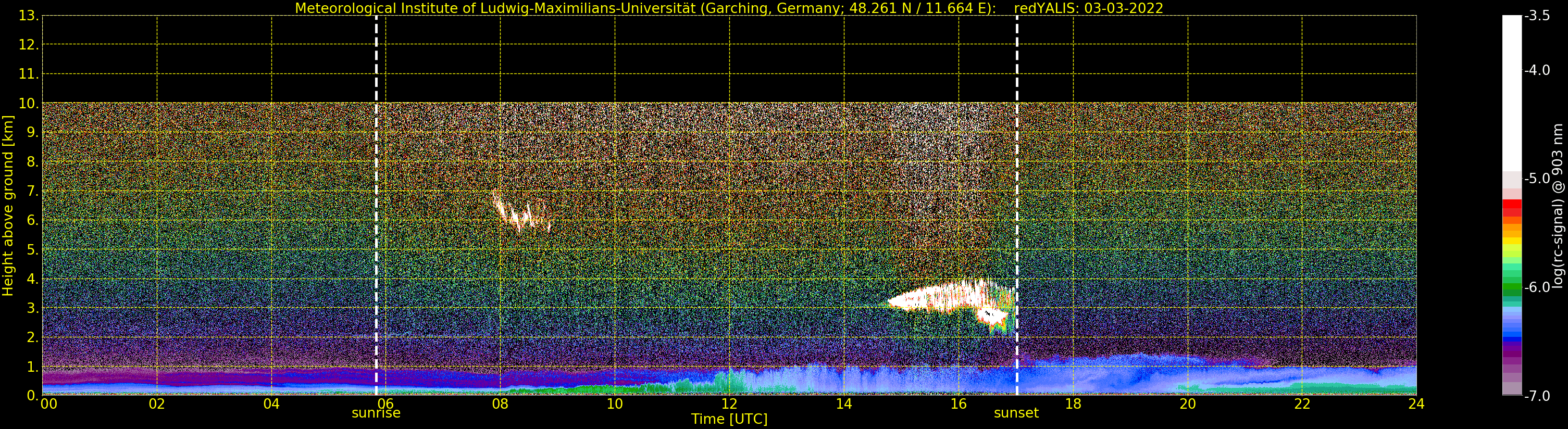The image size is (1568, 429).
Task: Click the 'log(rc-signal) @ 903 nm' colorbar label
Action: click(1557, 206)
